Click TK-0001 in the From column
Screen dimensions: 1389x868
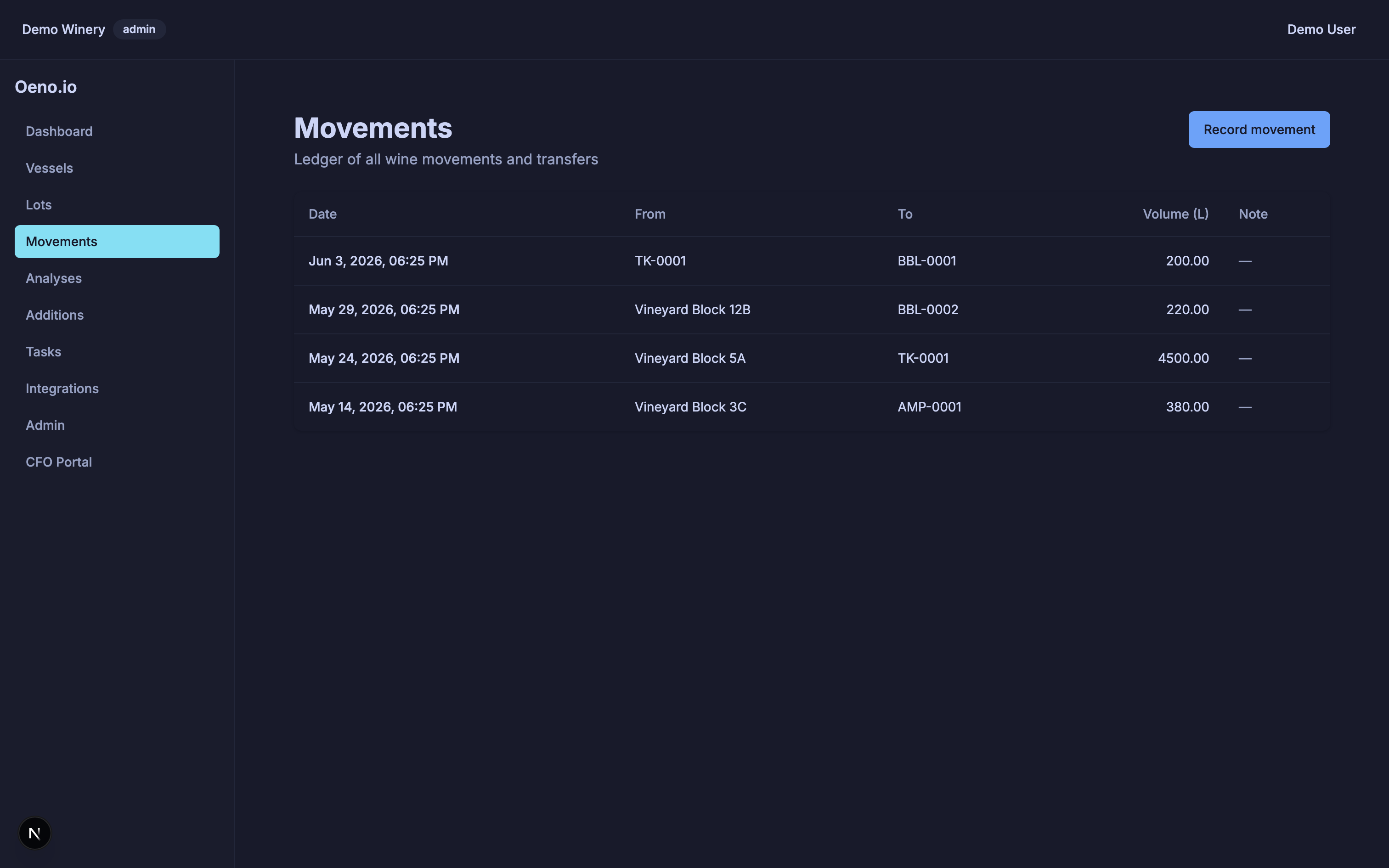point(660,261)
